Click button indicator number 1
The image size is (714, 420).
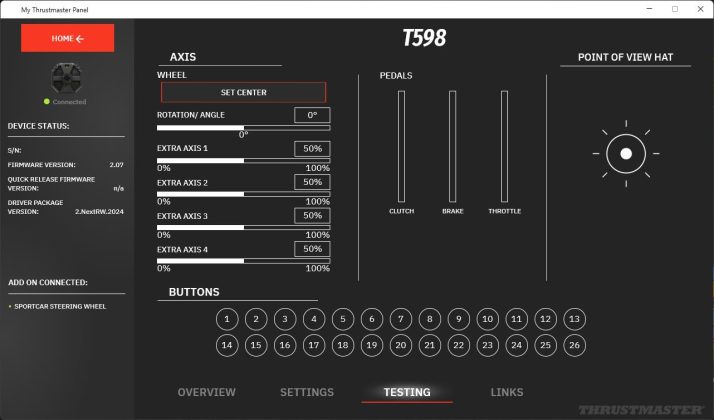[227, 320]
